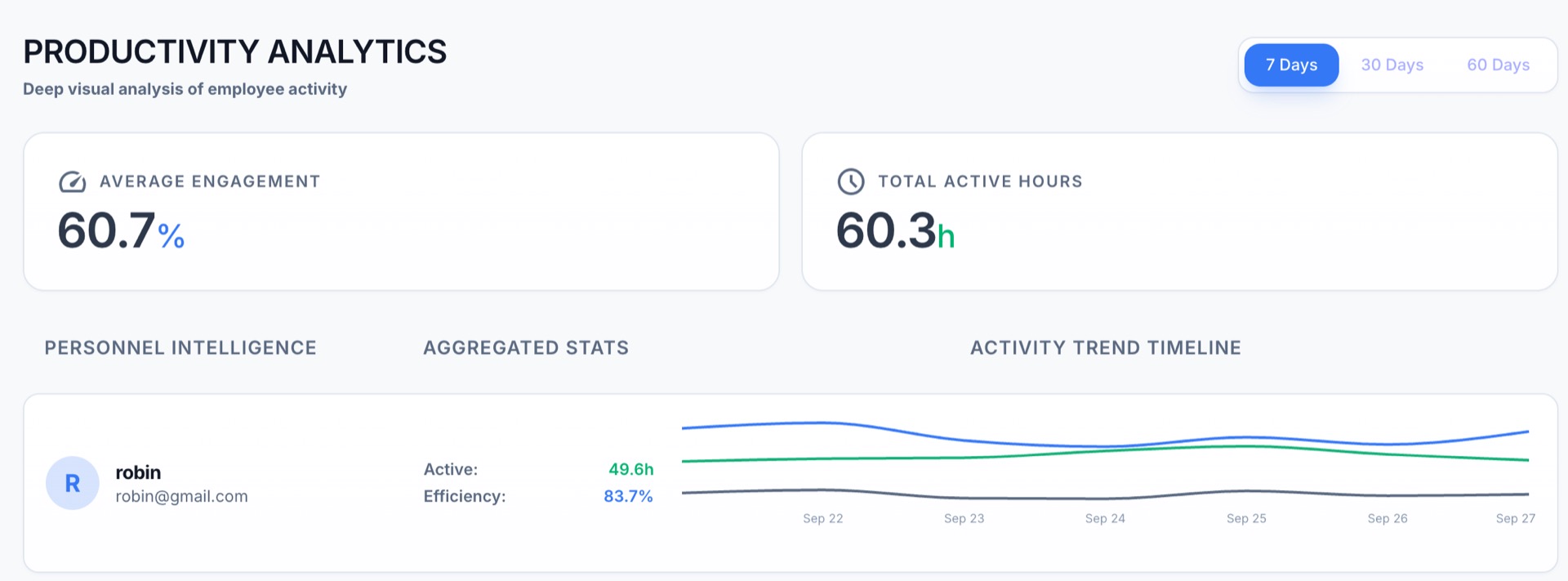Click the Sep 26 timeline label

[1388, 518]
